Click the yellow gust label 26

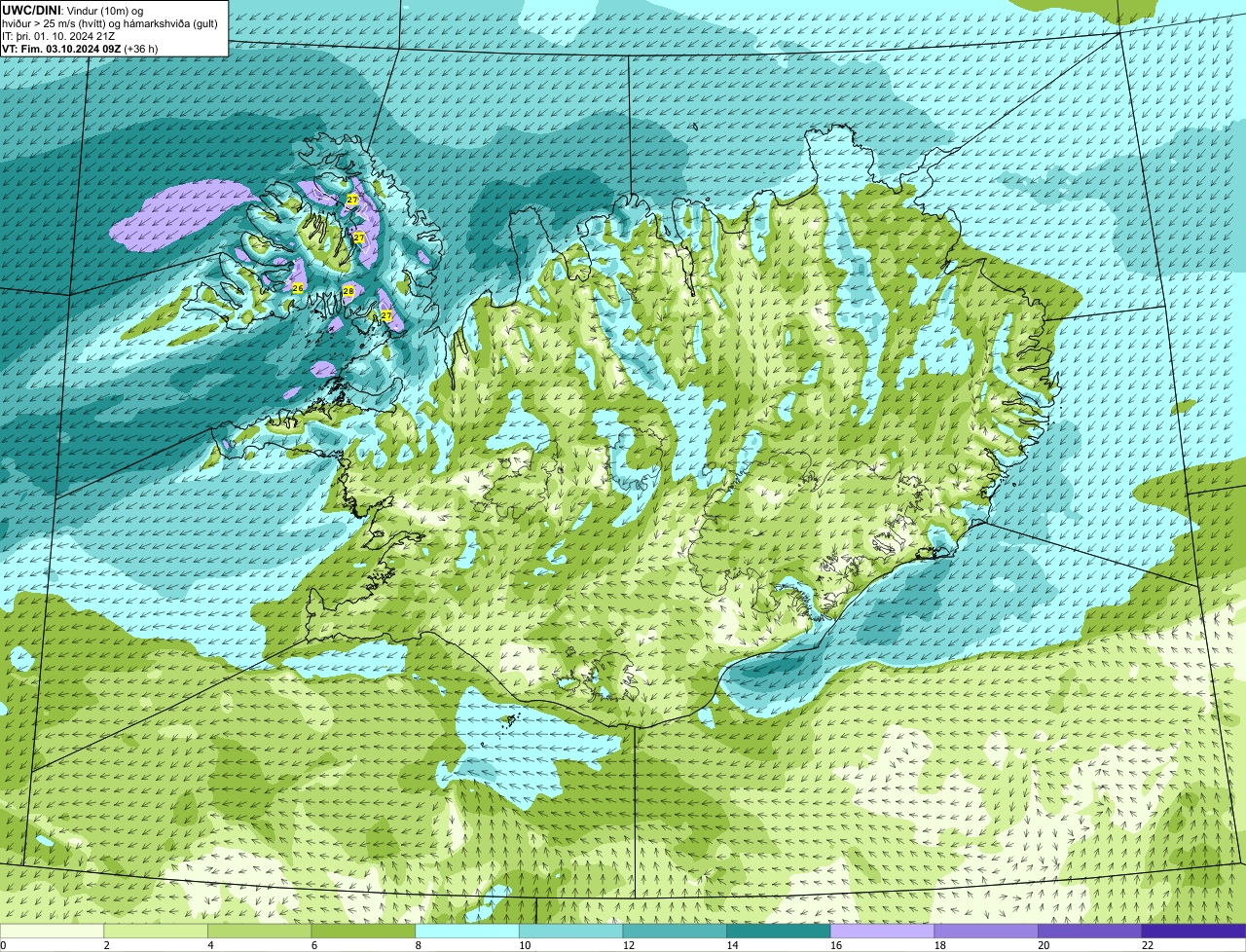(x=298, y=288)
